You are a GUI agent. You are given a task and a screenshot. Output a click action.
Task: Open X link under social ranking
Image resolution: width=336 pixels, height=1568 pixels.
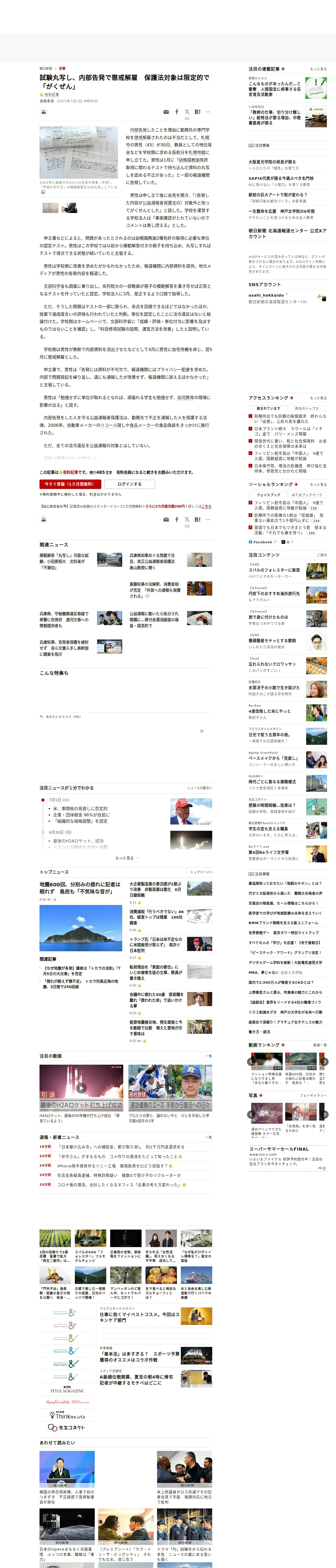tap(287, 542)
